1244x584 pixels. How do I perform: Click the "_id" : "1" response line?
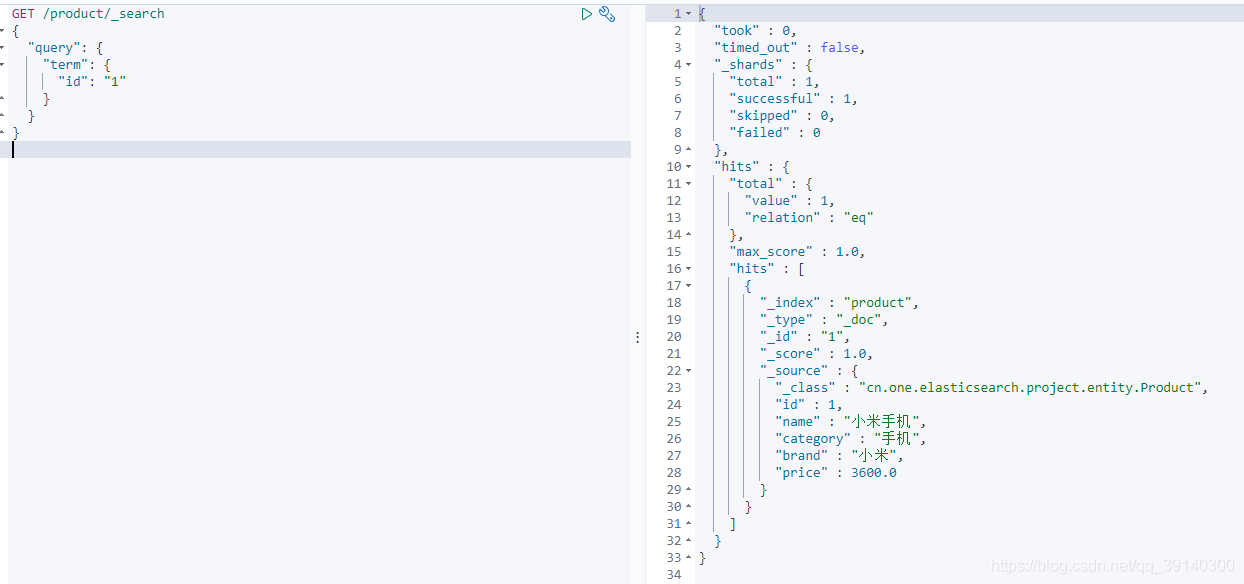[x=805, y=337]
